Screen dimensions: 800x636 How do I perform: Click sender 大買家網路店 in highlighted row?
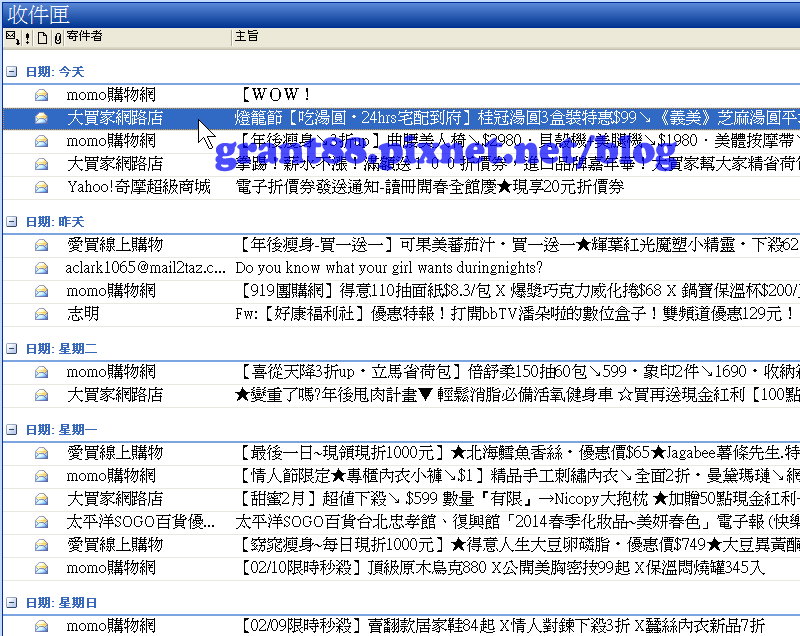click(115, 118)
